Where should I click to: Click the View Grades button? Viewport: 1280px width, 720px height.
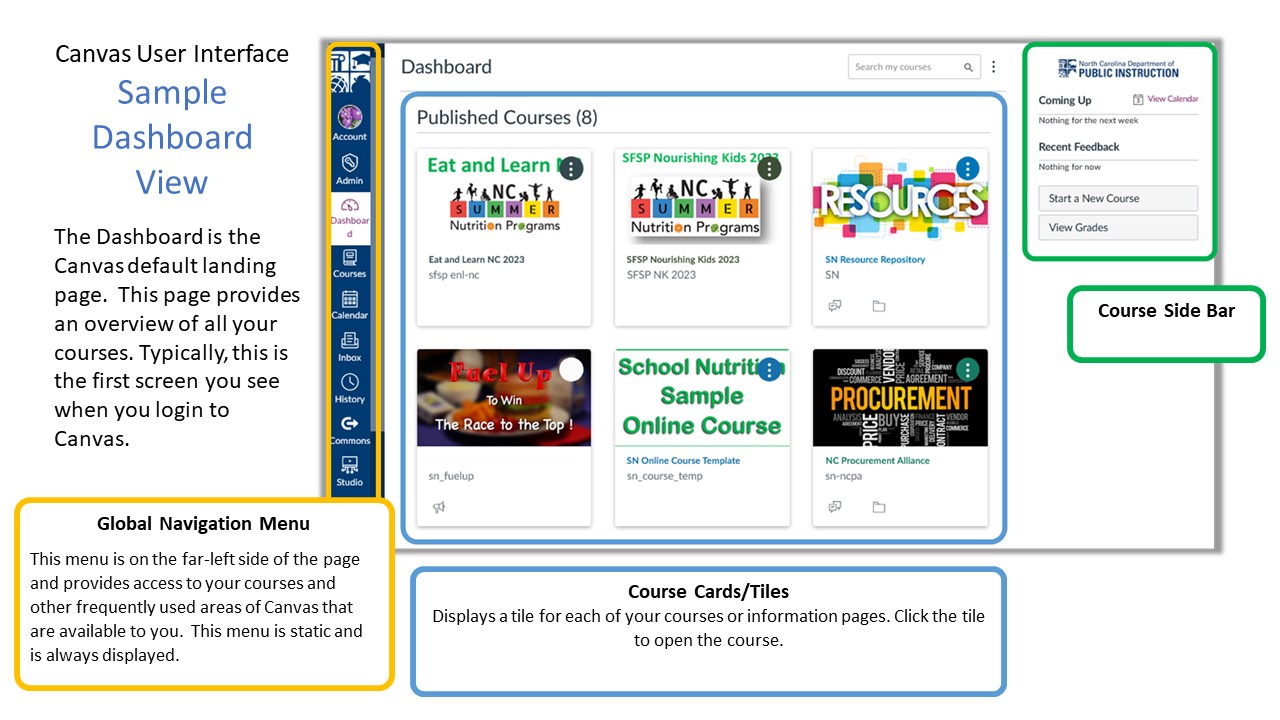(1117, 227)
